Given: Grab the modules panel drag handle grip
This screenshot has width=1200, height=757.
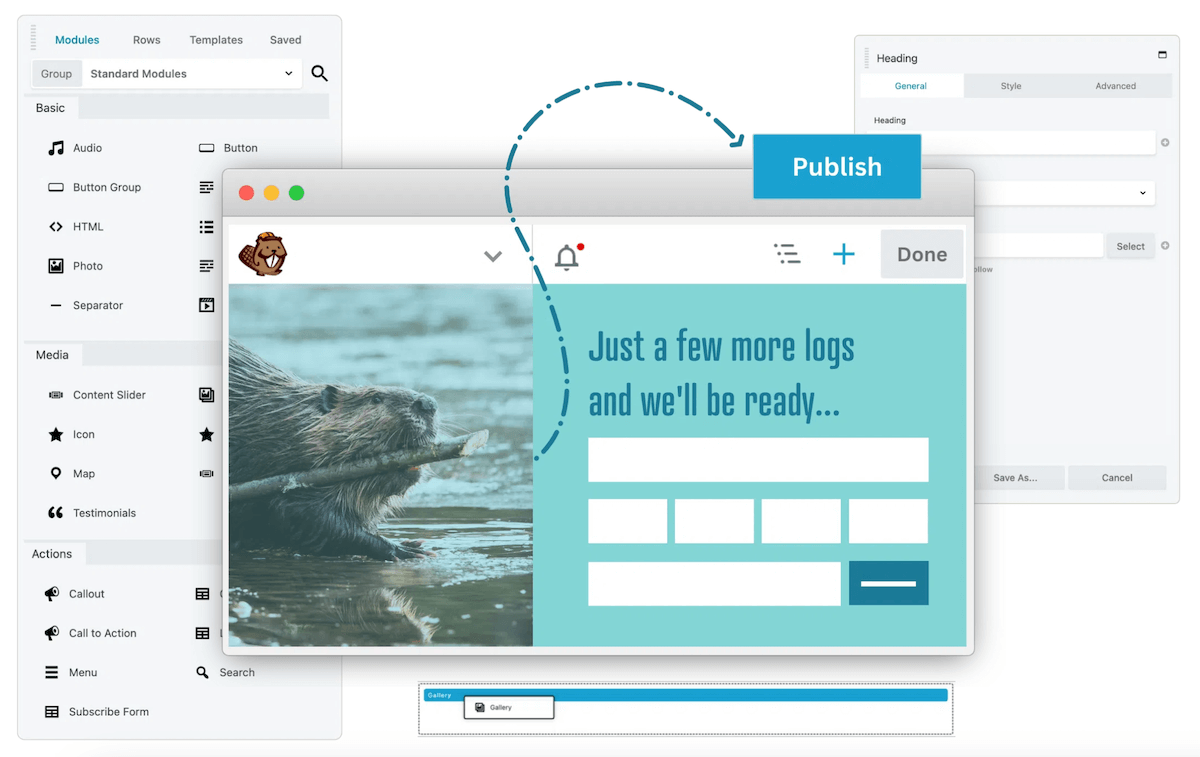Looking at the screenshot, I should (34, 39).
